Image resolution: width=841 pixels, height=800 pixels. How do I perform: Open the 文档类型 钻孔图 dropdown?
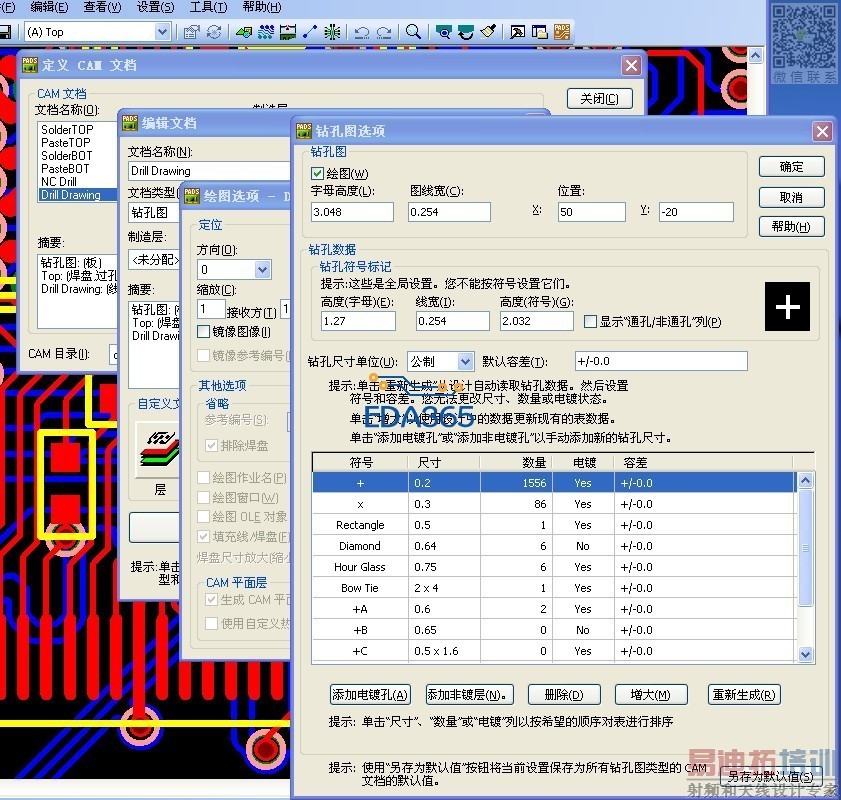click(154, 212)
